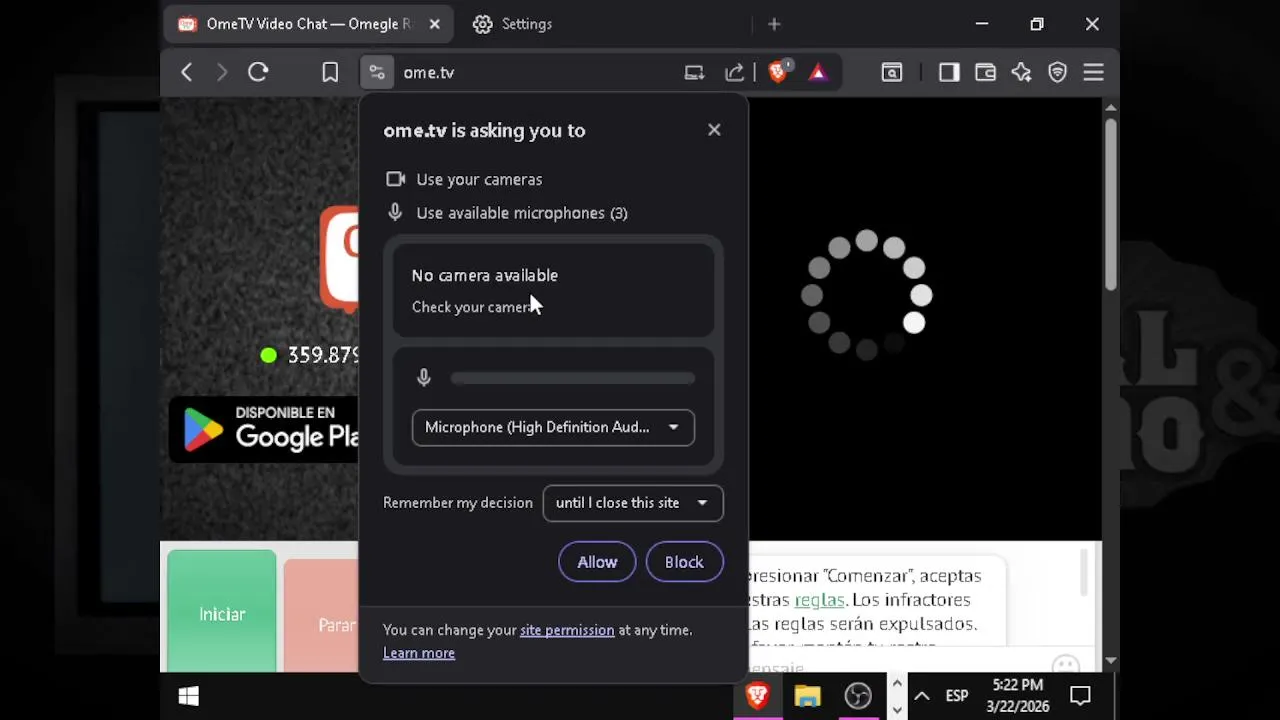This screenshot has width=1280, height=720.
Task: Open the Learn more link
Action: coord(419,653)
